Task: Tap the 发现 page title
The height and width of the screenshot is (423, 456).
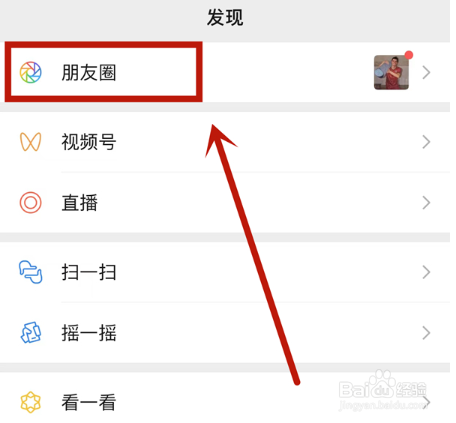Action: 225,17
